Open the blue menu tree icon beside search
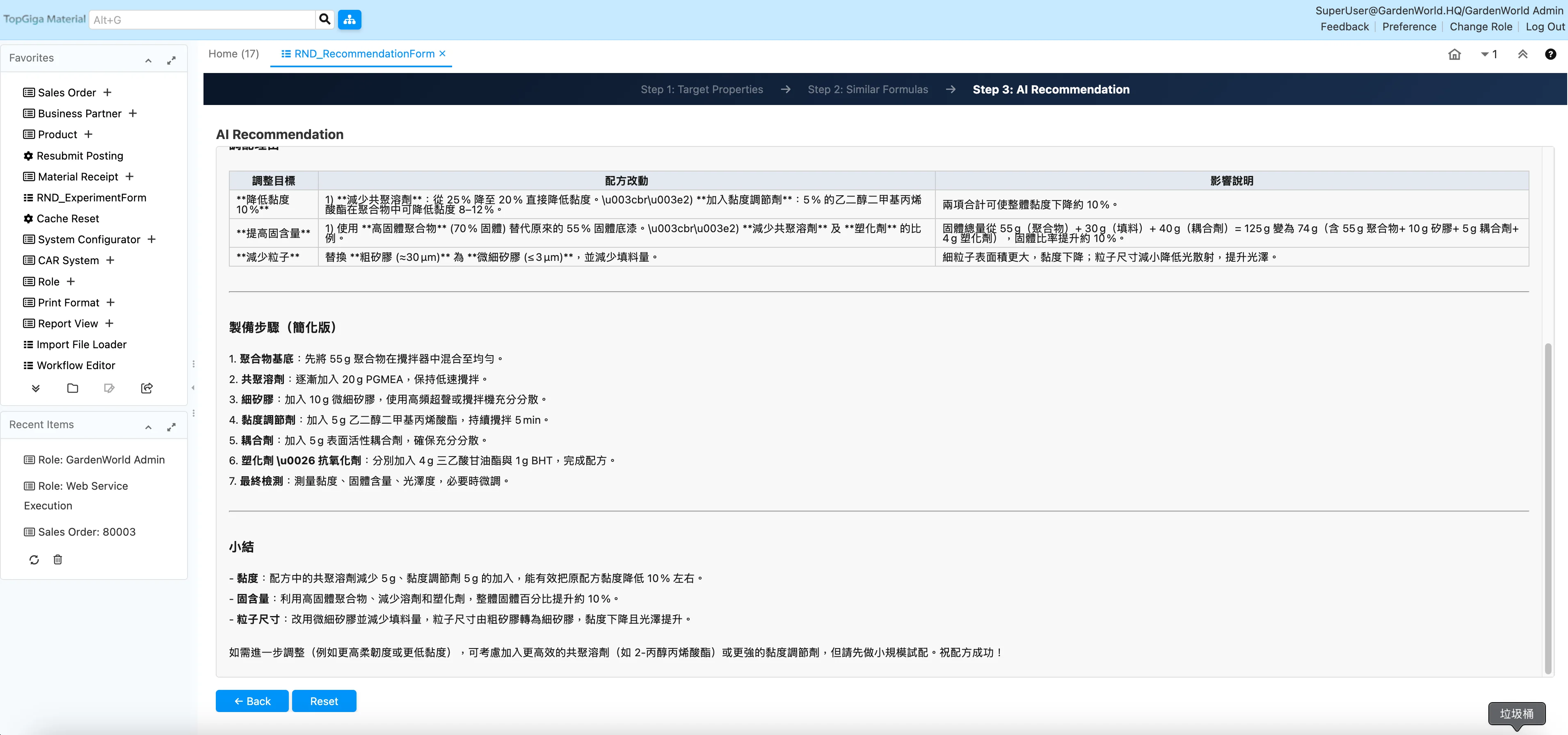The image size is (1568, 735). coord(350,19)
